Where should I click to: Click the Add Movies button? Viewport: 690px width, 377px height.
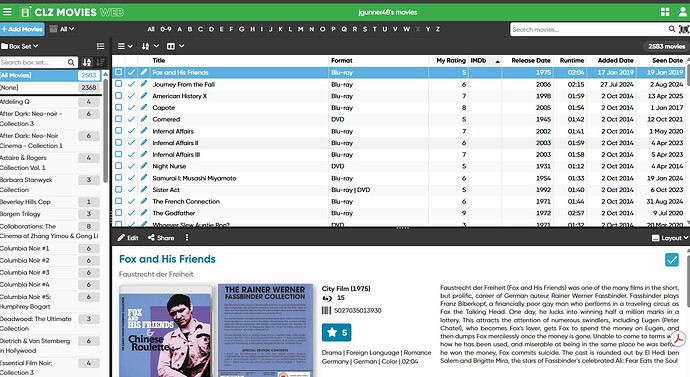(x=22, y=29)
